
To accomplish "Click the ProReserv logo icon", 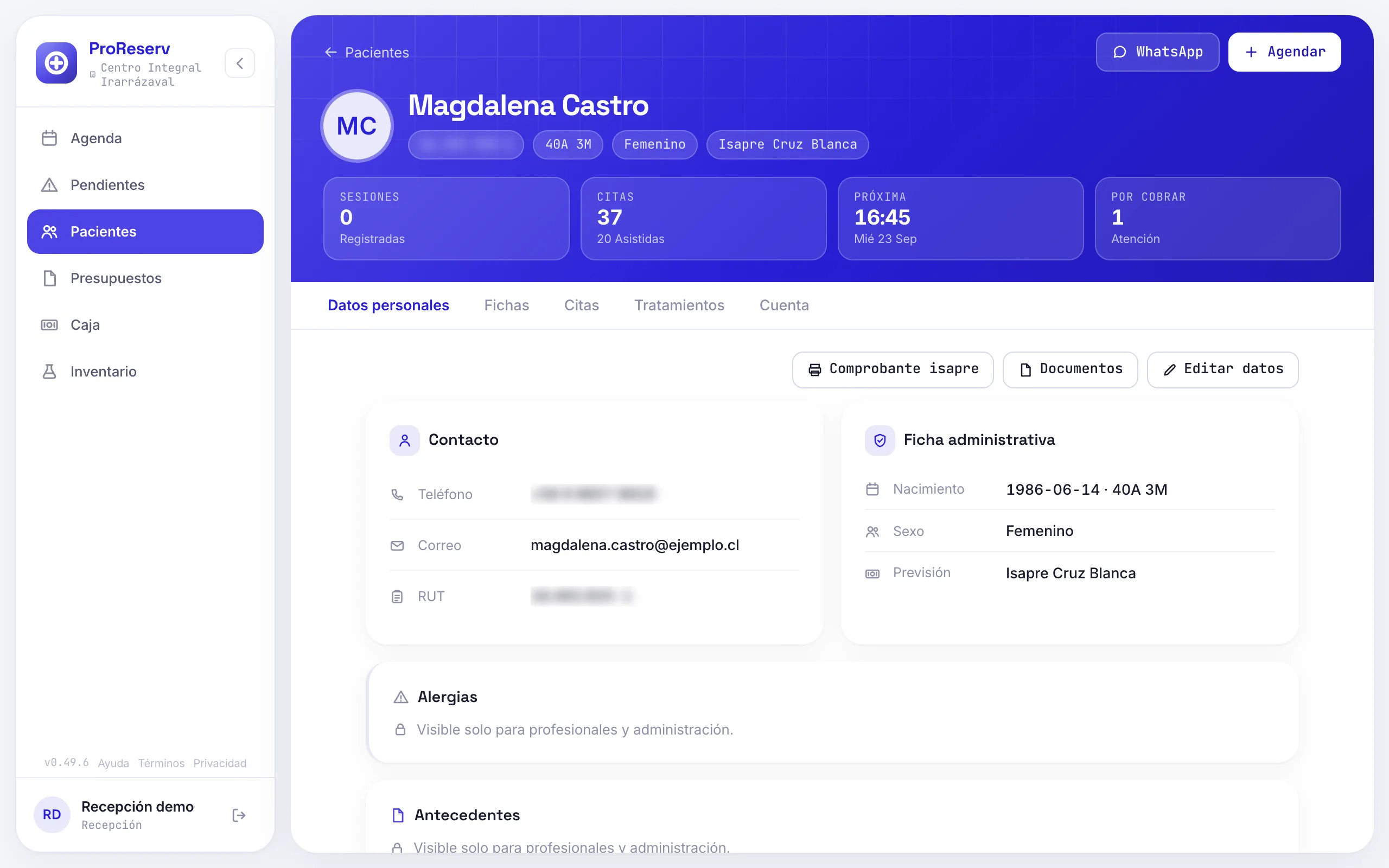I will [x=56, y=63].
